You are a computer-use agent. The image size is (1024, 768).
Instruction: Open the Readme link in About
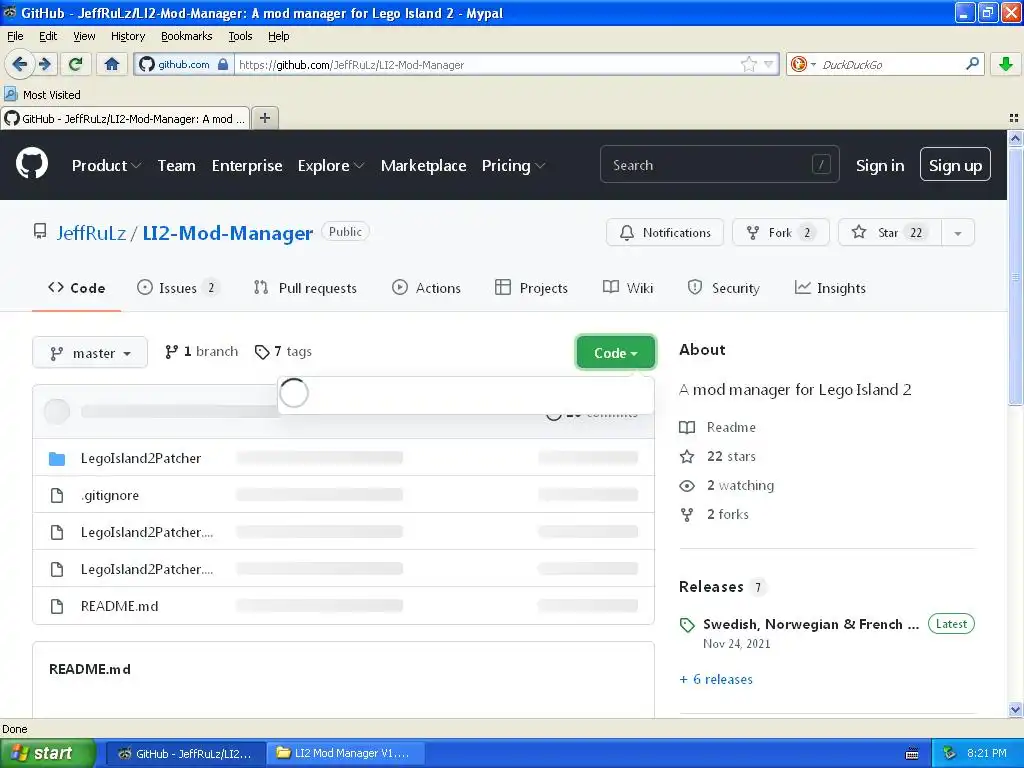[718, 427]
